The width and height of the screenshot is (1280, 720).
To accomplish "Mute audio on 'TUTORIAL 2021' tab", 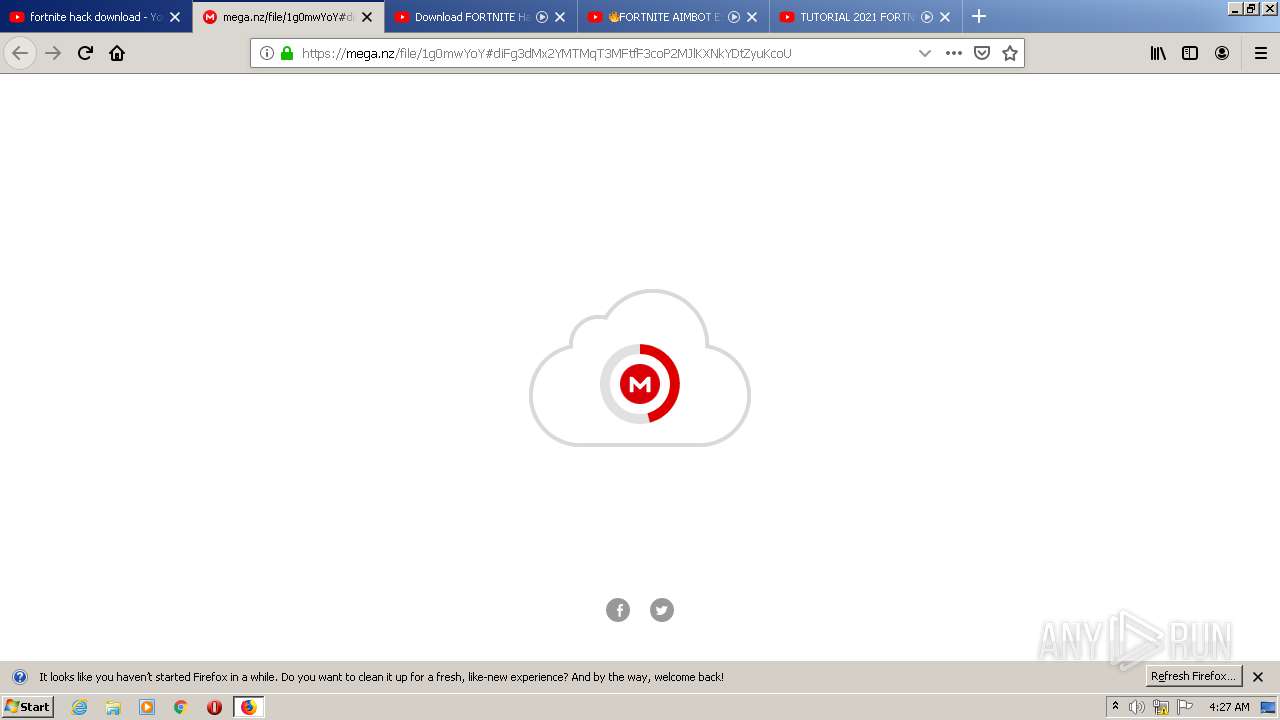I will click(x=927, y=17).
